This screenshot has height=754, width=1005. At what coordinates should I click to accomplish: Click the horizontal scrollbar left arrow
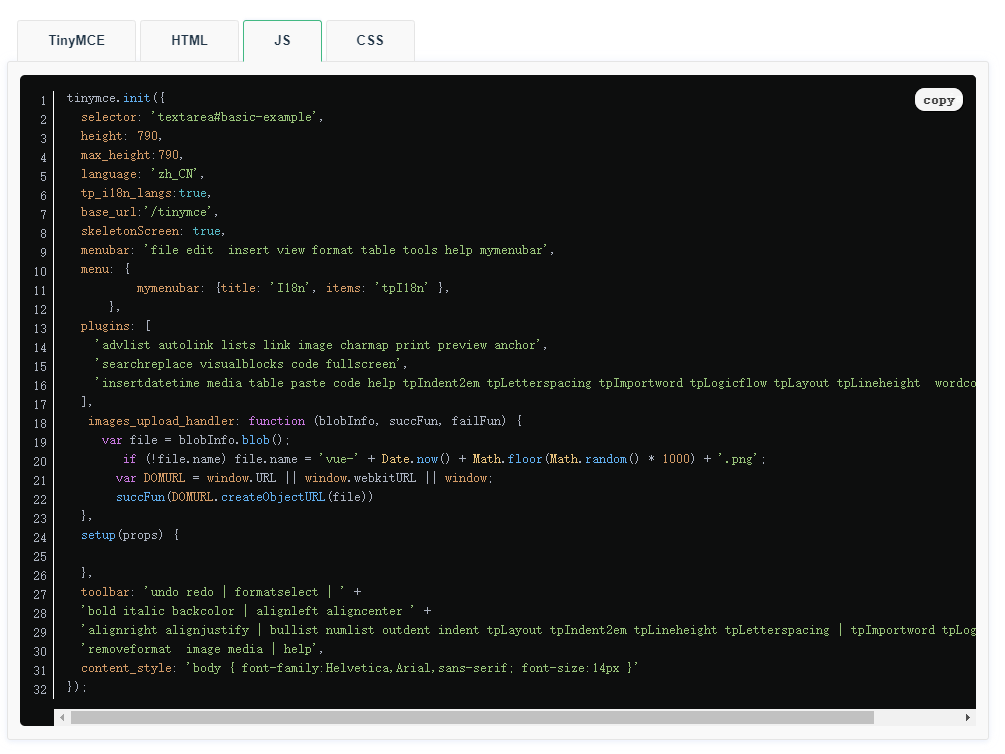pos(62,717)
